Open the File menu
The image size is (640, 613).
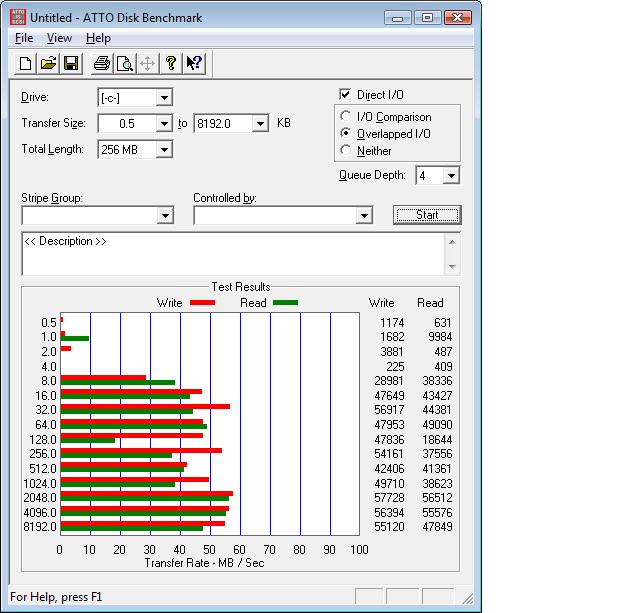click(x=24, y=38)
